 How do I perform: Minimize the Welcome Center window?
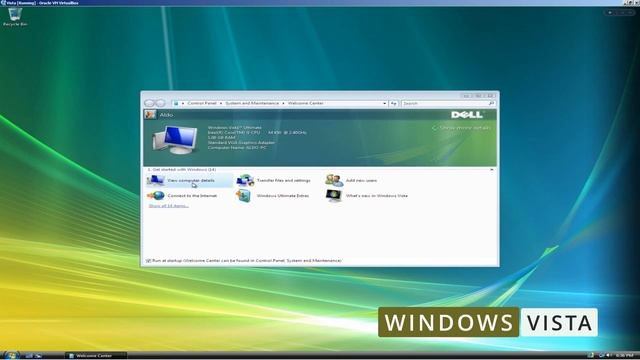(466, 96)
